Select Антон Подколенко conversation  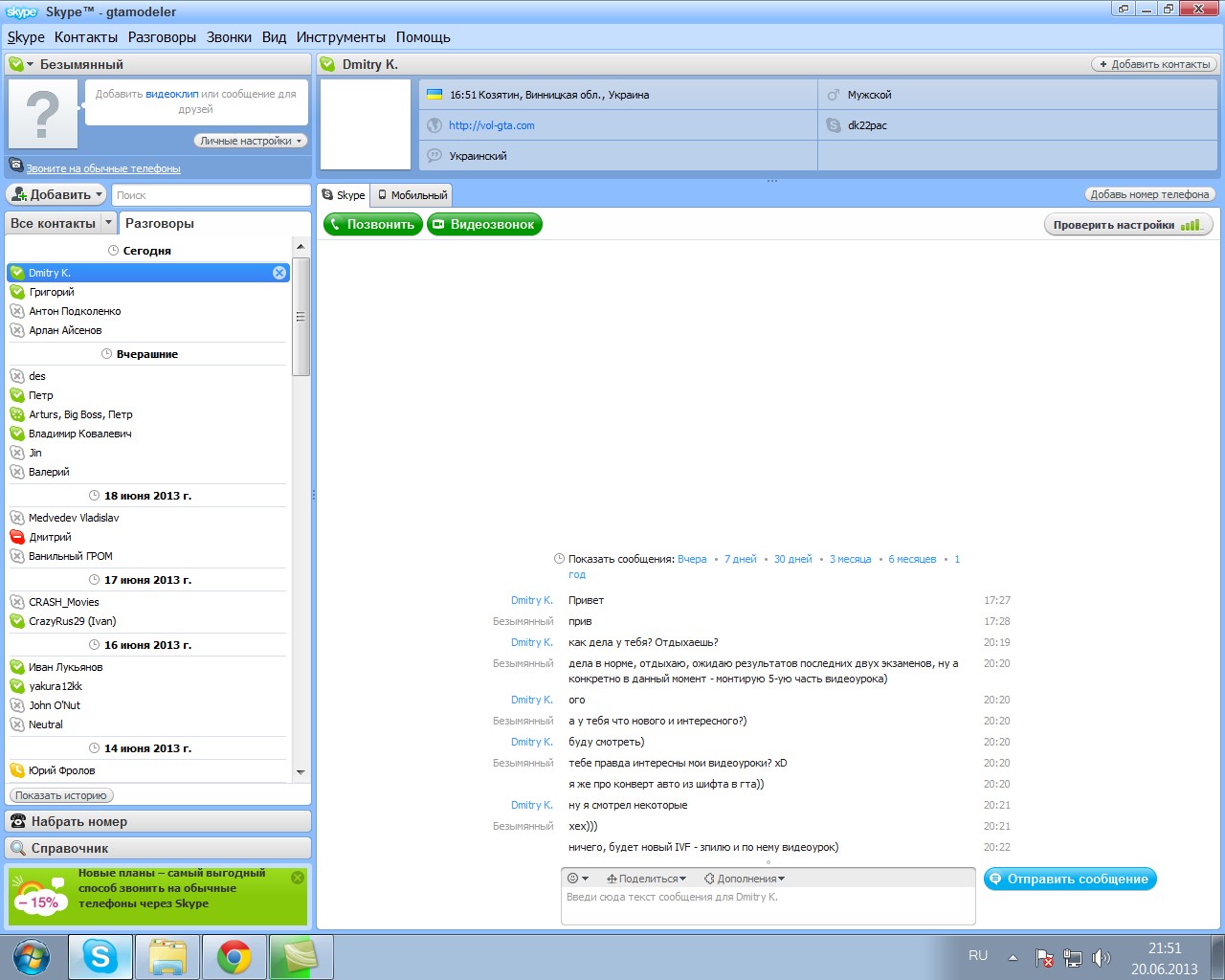(148, 311)
